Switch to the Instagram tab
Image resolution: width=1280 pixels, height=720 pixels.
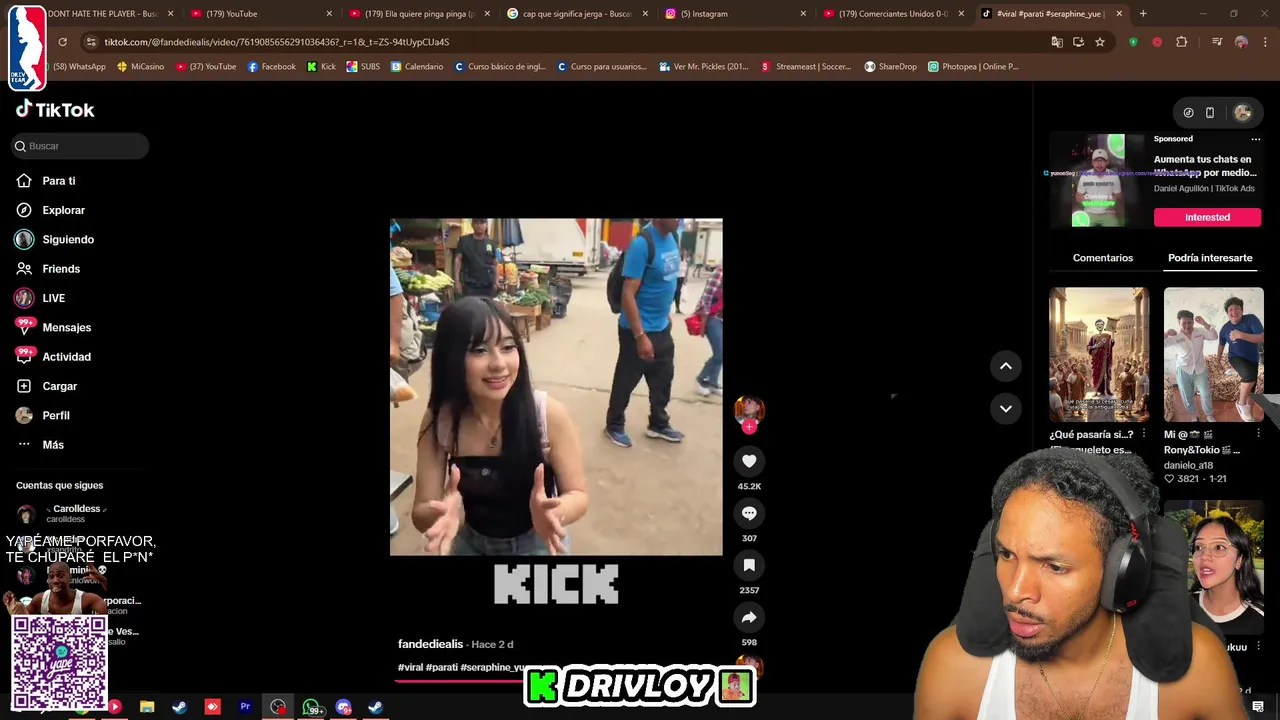point(735,14)
